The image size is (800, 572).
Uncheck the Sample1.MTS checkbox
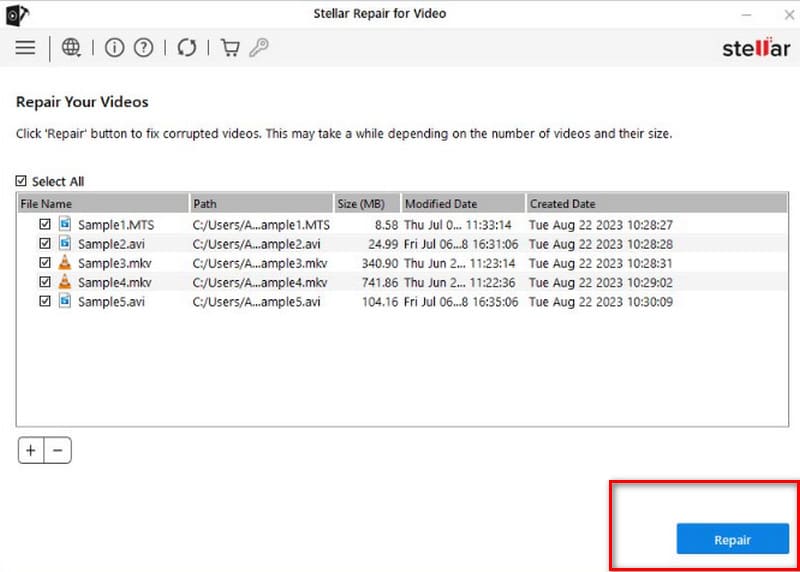click(44, 225)
